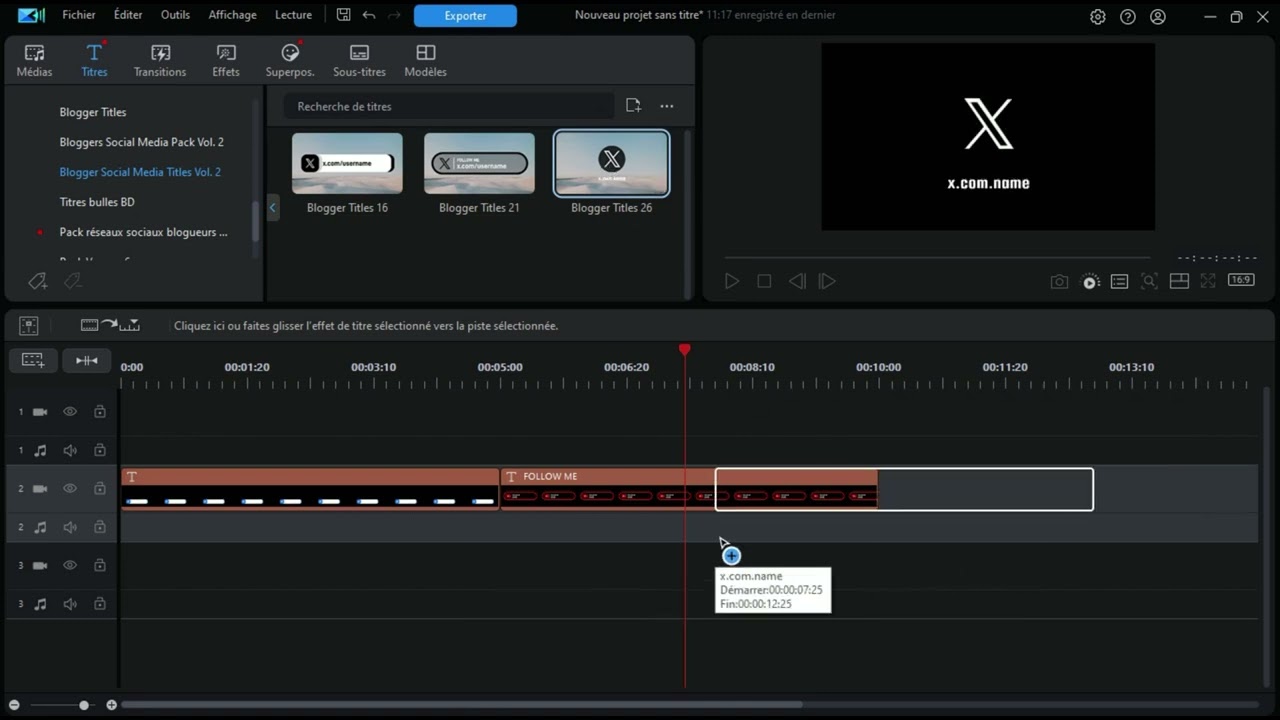Image resolution: width=1280 pixels, height=720 pixels.
Task: Click the preview window layout dock icon
Action: 1179,282
